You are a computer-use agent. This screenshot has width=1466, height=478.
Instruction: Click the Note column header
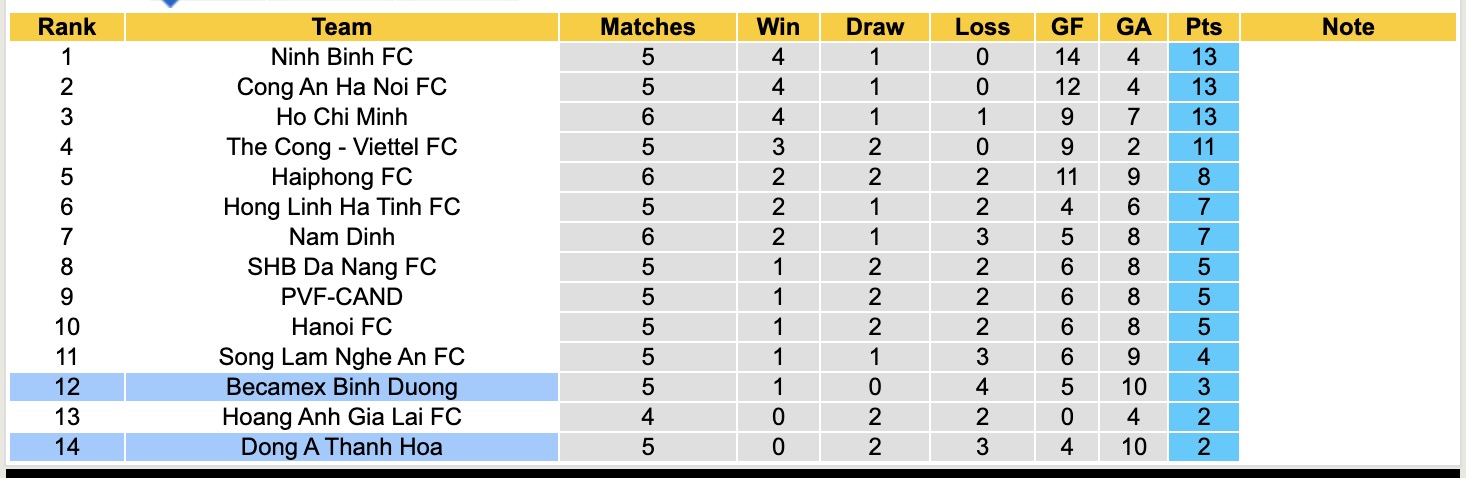pos(1347,27)
